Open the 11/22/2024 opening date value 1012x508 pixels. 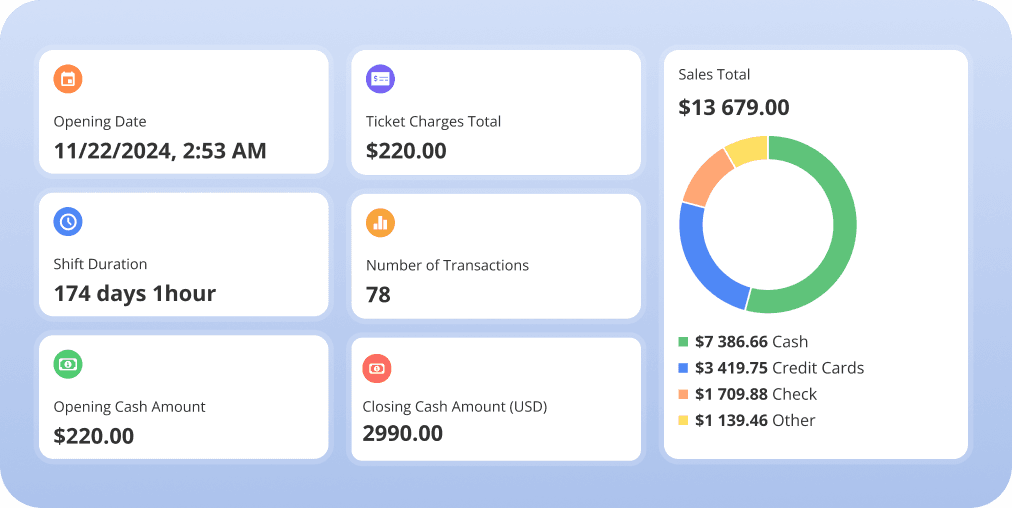pyautogui.click(x=160, y=151)
